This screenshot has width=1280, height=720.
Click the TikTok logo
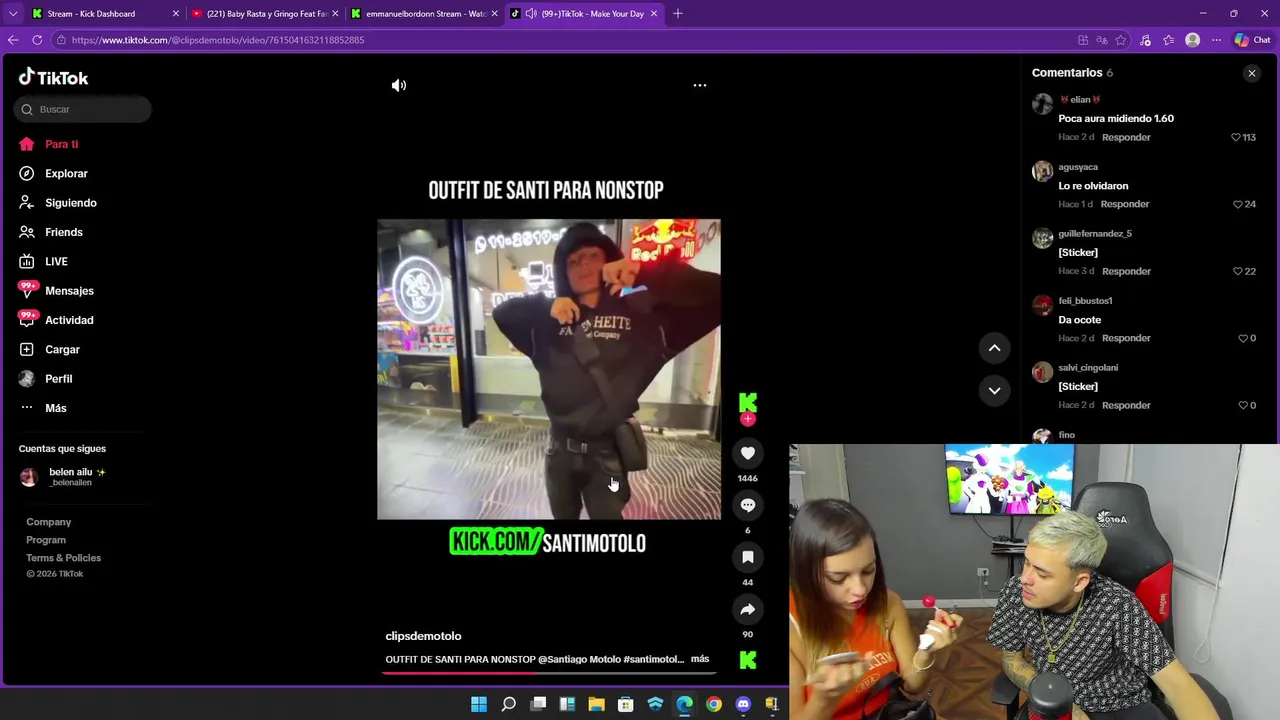(x=54, y=77)
